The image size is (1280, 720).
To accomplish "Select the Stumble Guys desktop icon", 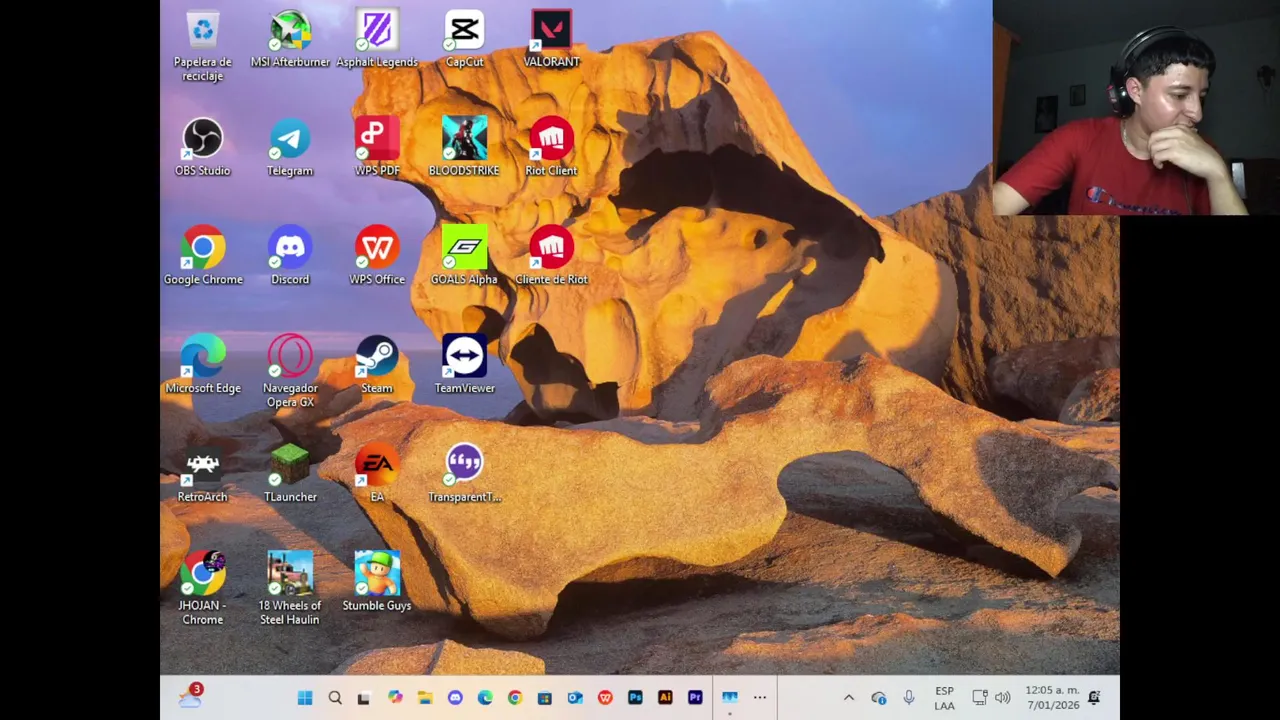I will pos(377,583).
